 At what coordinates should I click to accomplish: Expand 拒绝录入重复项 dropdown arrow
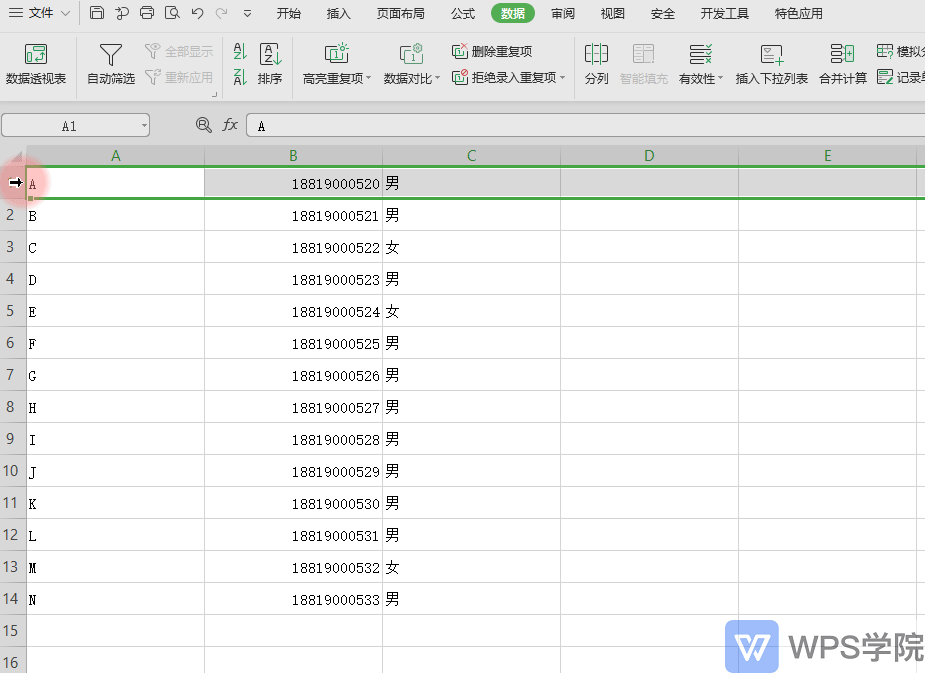562,77
